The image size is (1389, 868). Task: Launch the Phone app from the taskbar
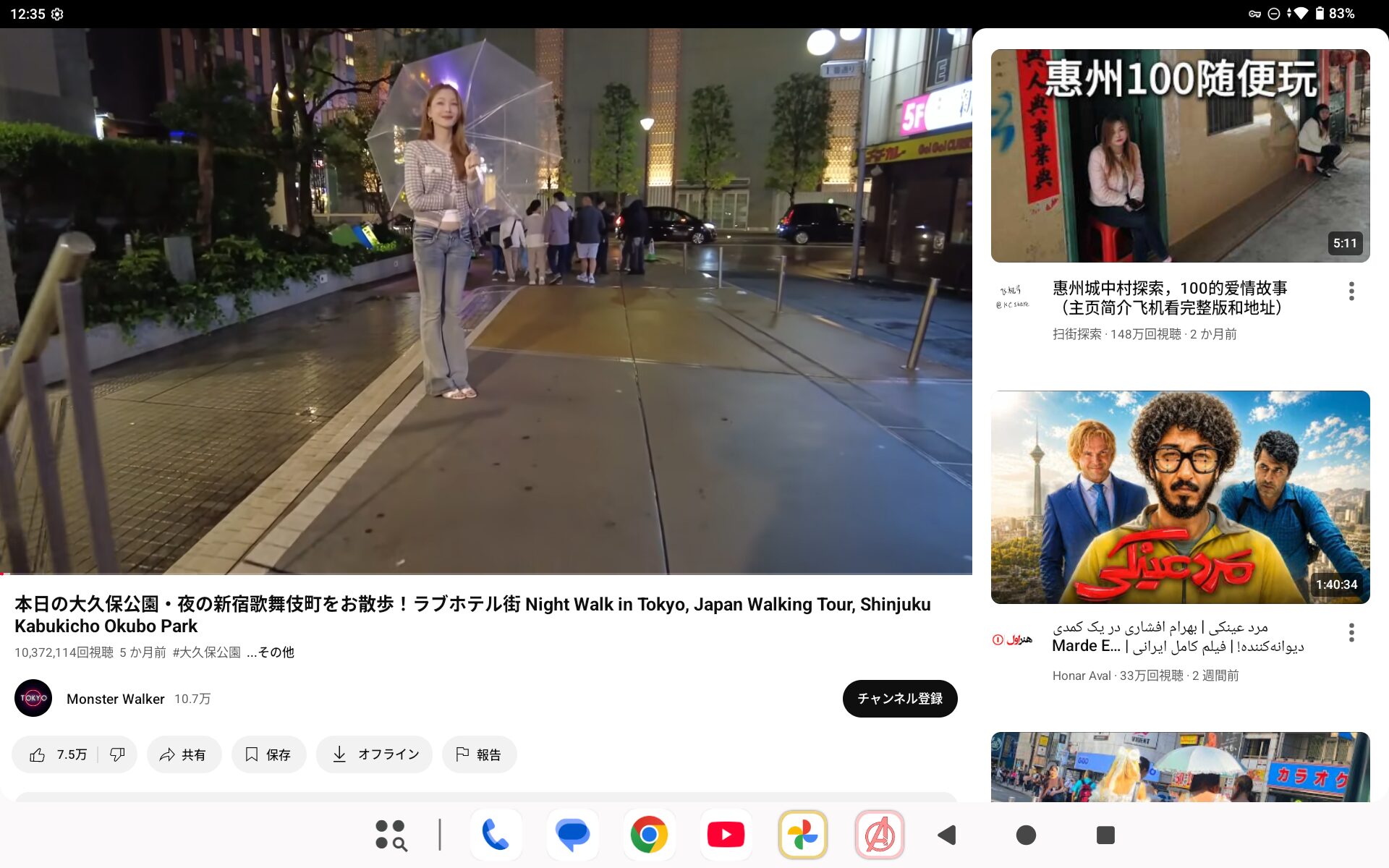(496, 835)
